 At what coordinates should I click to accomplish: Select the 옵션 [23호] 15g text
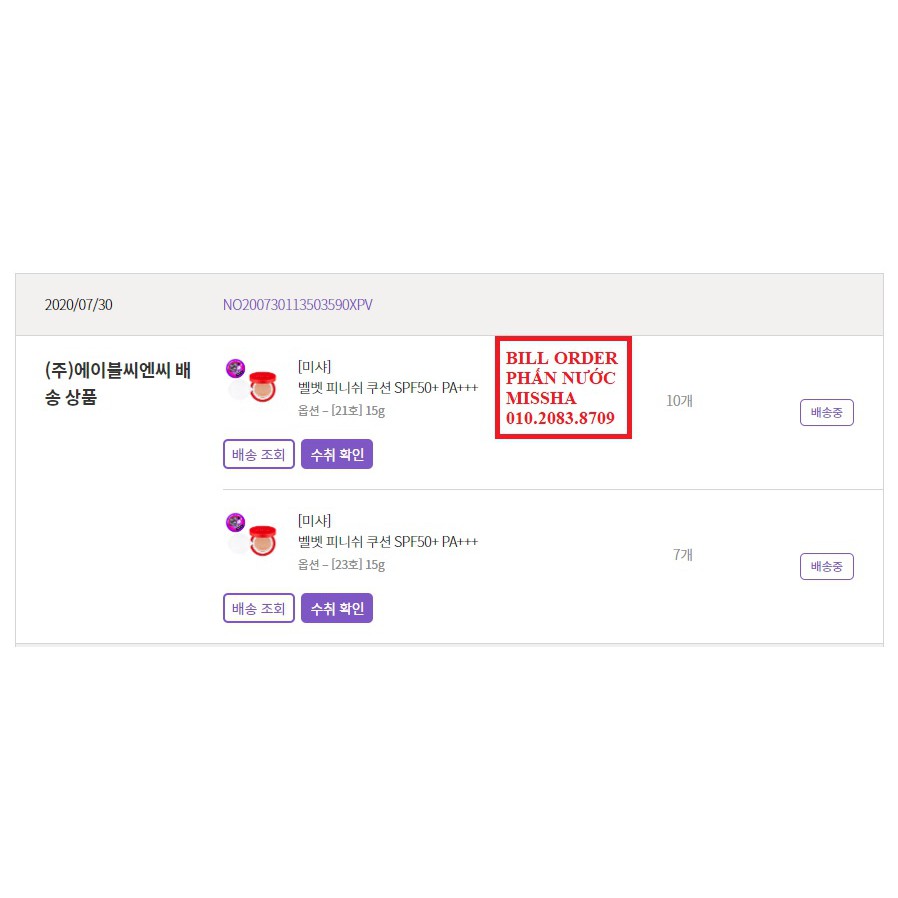[x=341, y=565]
